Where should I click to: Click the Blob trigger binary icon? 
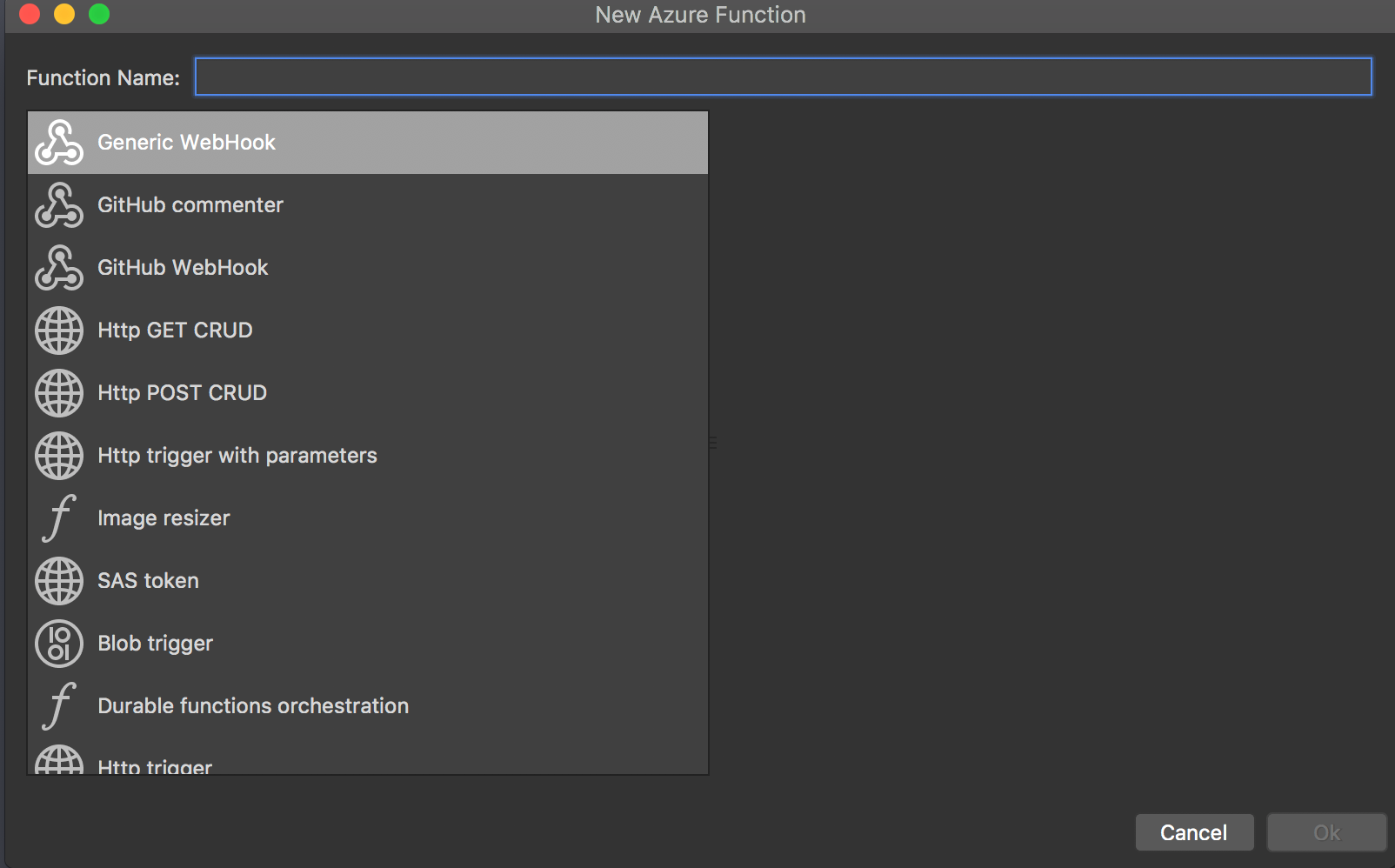point(59,644)
